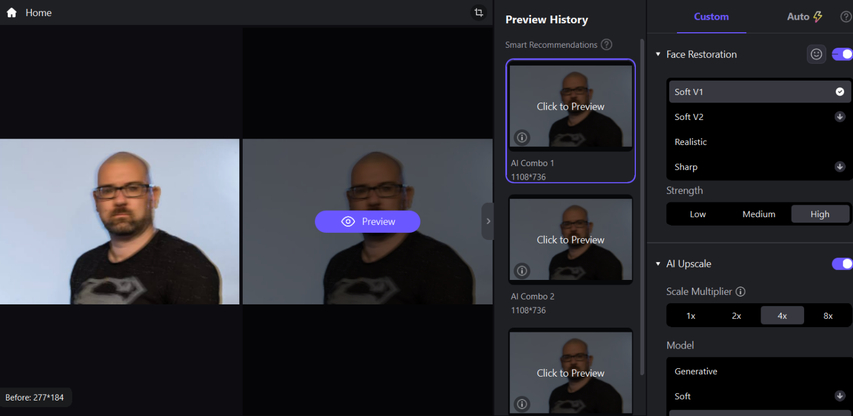Choose 4x scale multiplier

782,315
